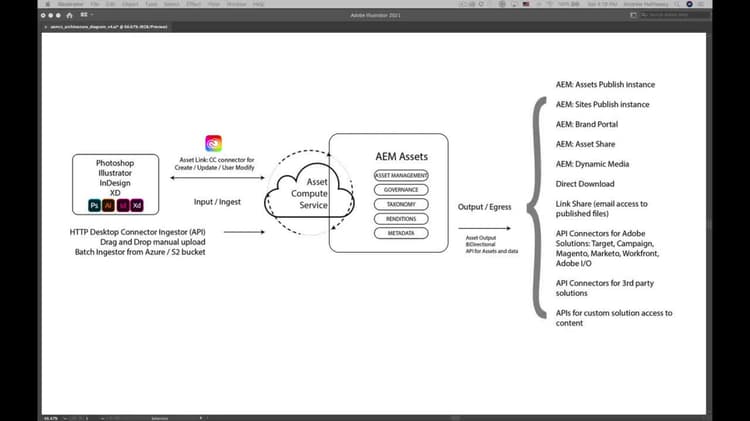750x421 pixels.
Task: Open Spotlight search in the menu bar
Action: [x=677, y=4]
